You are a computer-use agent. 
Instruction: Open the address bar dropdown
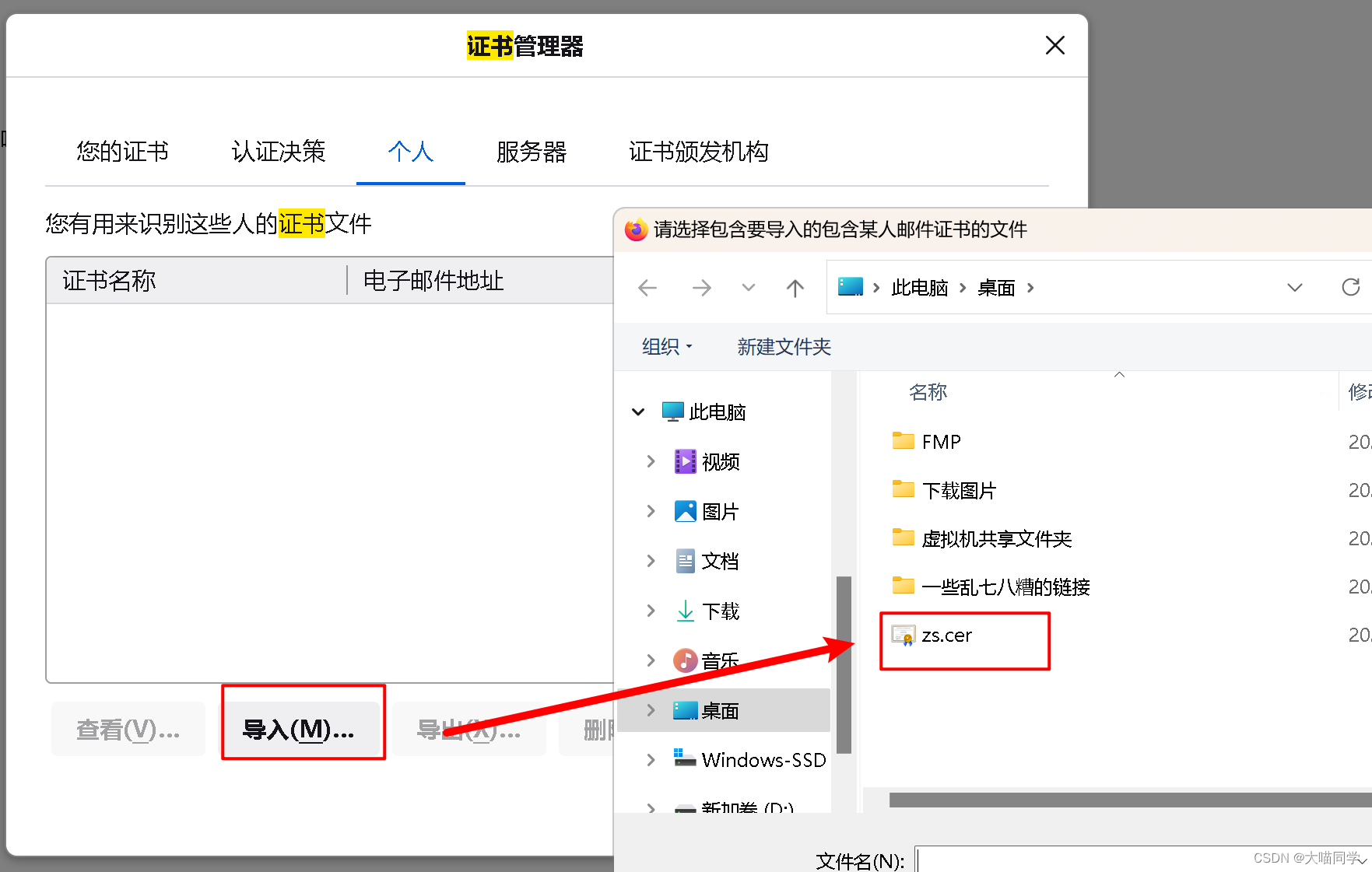pyautogui.click(x=1294, y=287)
